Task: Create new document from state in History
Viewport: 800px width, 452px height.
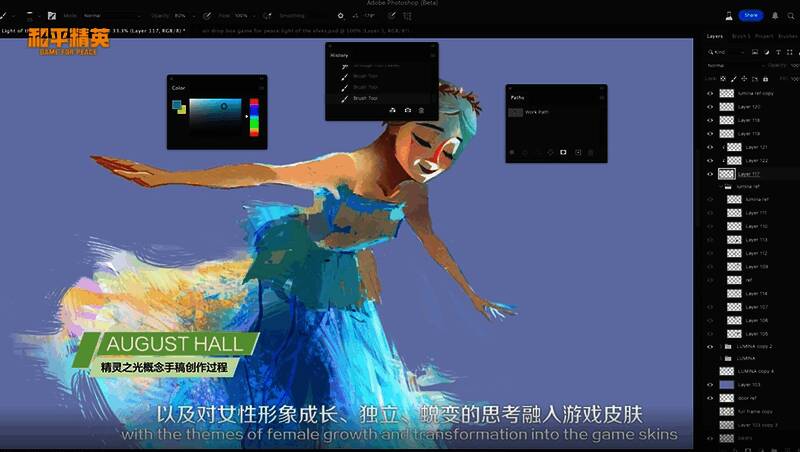Action: click(x=392, y=110)
